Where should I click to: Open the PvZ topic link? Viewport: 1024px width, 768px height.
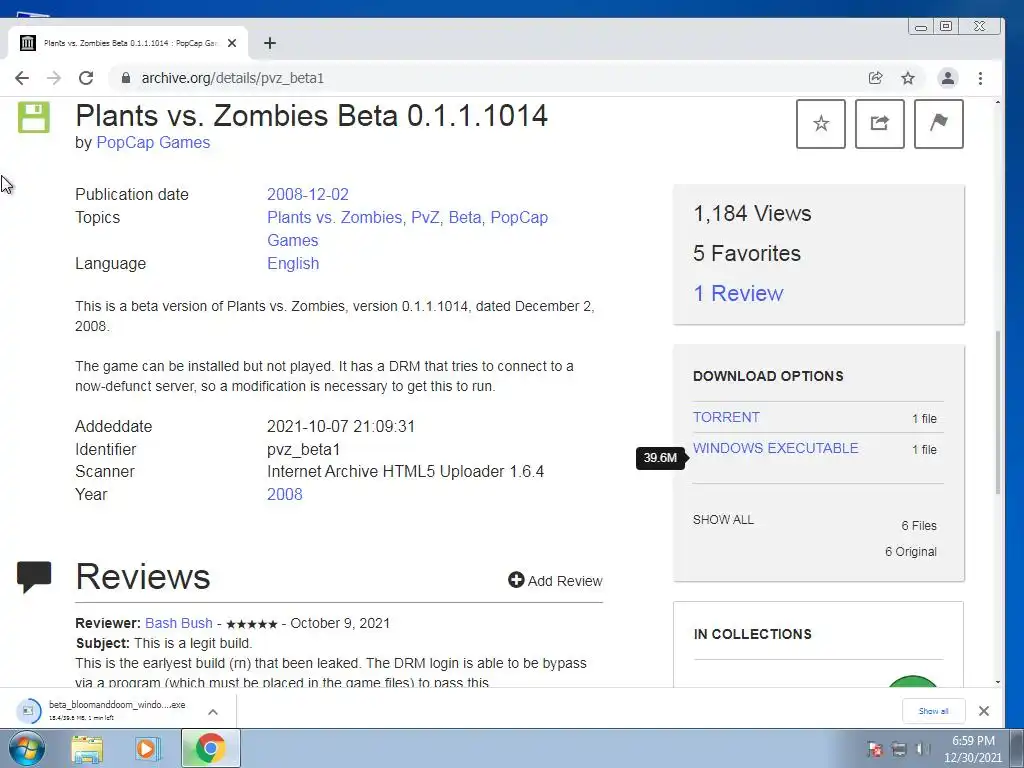[x=425, y=217]
